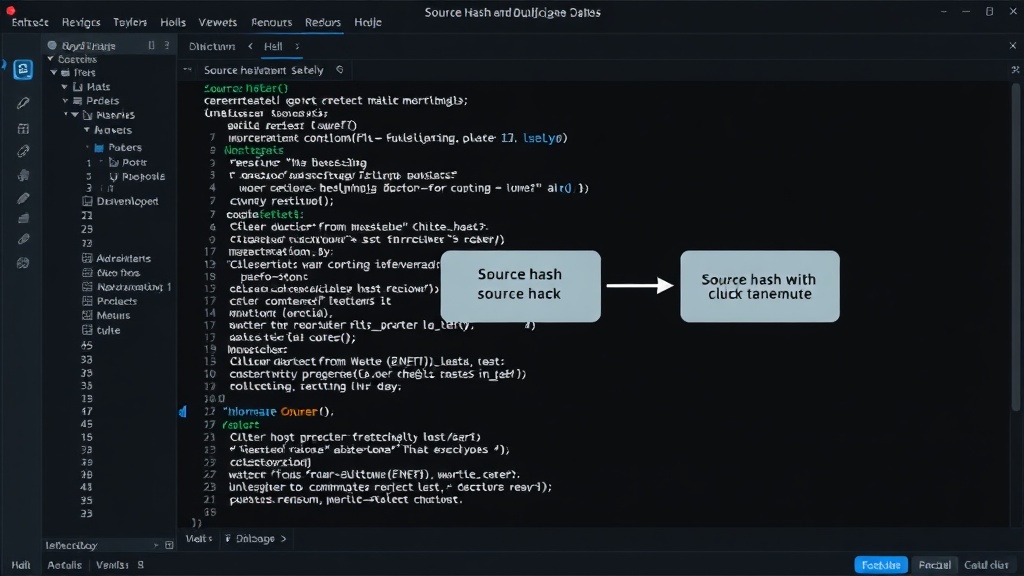This screenshot has height=576, width=1024.
Task: Click 'Hdit' in the status bar
Action: point(21,565)
